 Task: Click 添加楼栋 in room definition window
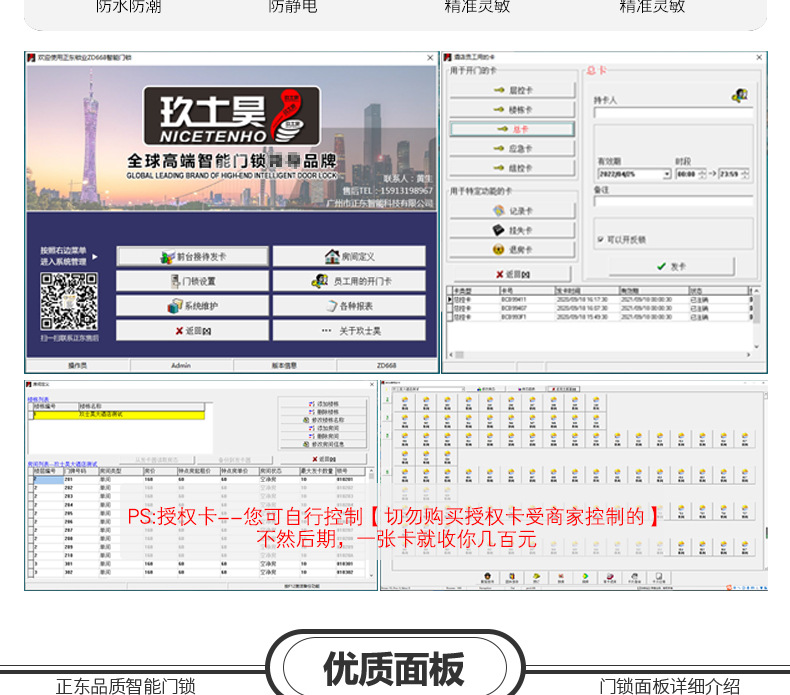323,404
